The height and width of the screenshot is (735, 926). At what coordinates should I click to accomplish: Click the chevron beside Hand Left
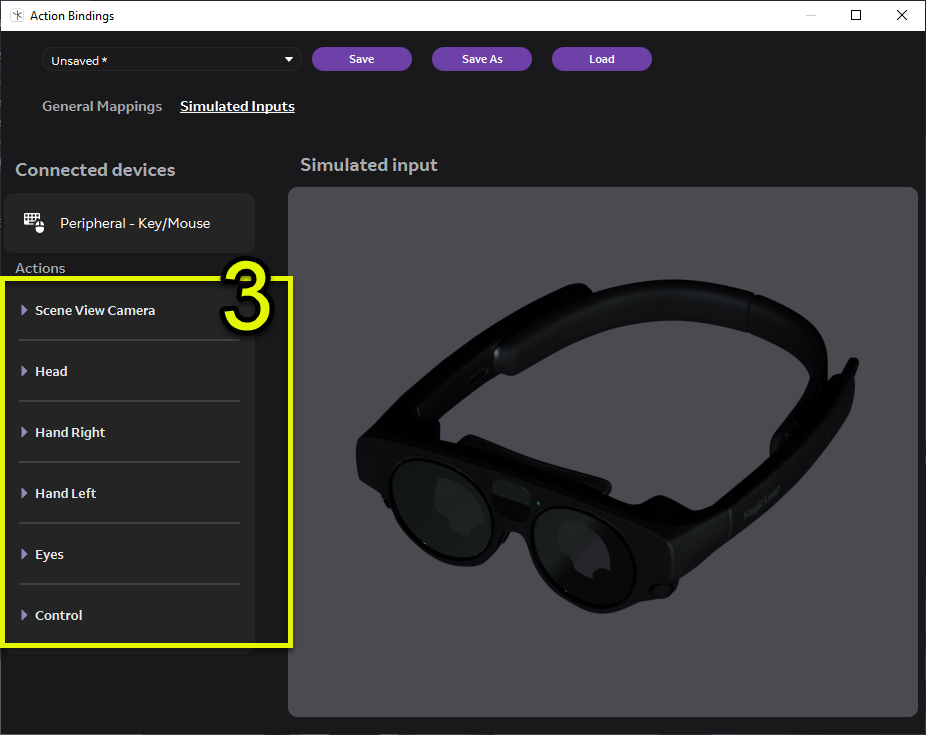point(24,493)
